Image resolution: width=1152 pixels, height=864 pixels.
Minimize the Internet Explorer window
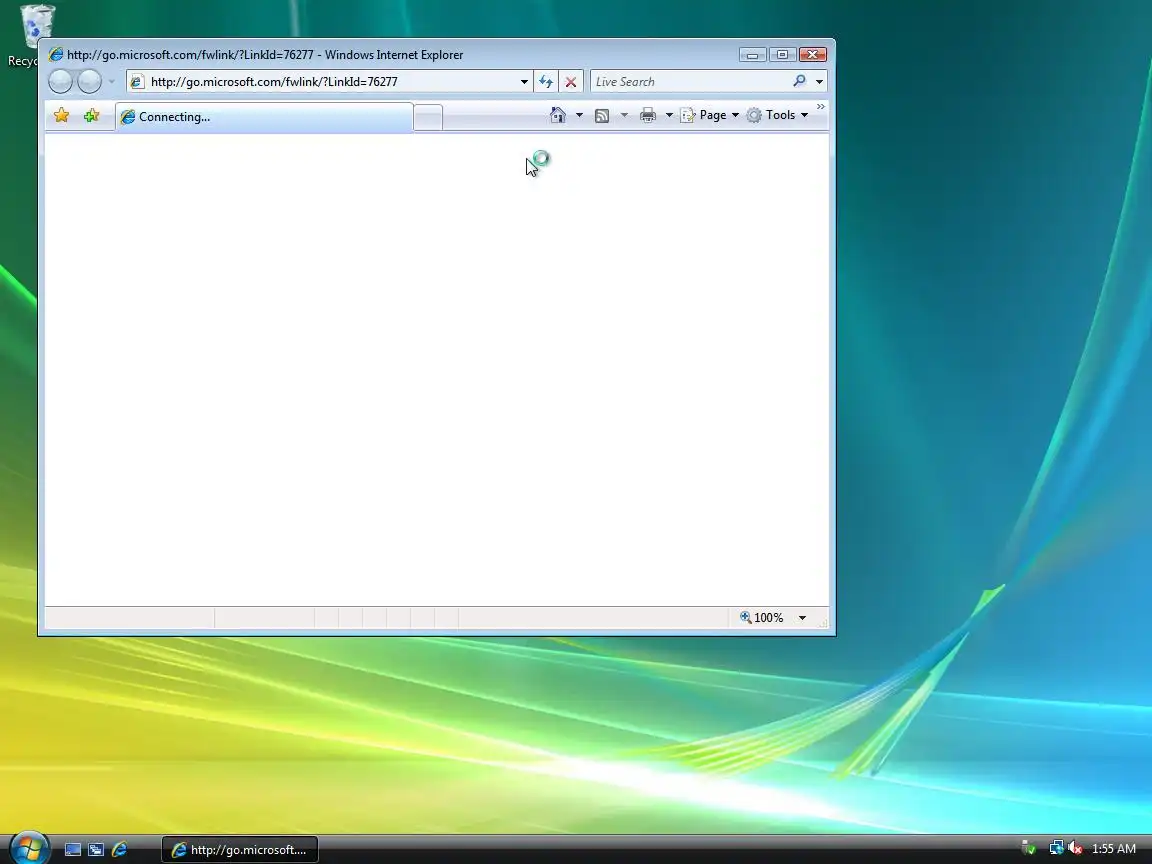[x=752, y=54]
